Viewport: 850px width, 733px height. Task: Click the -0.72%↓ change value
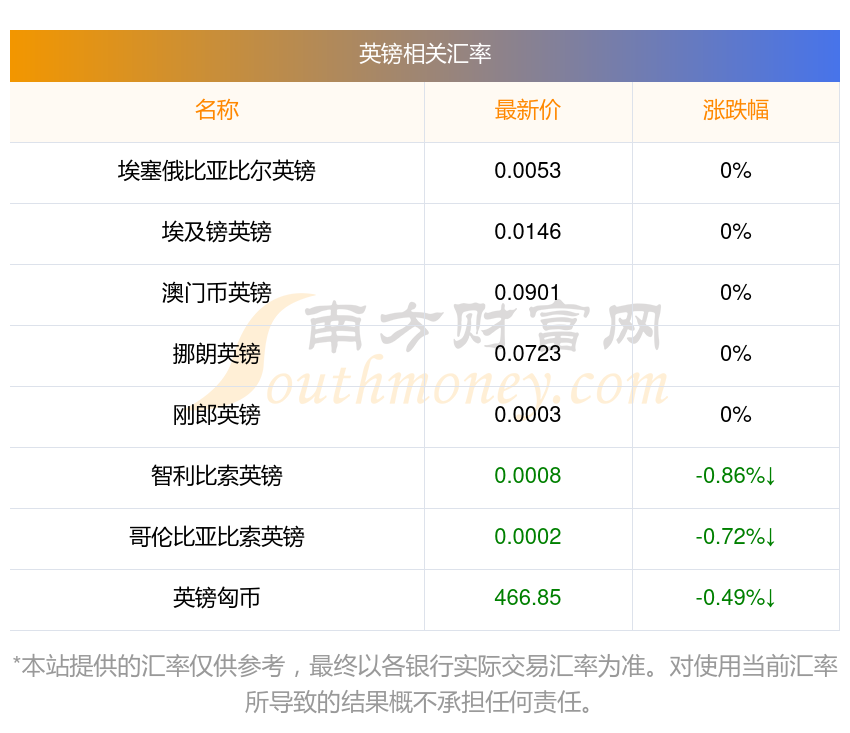pyautogui.click(x=736, y=537)
